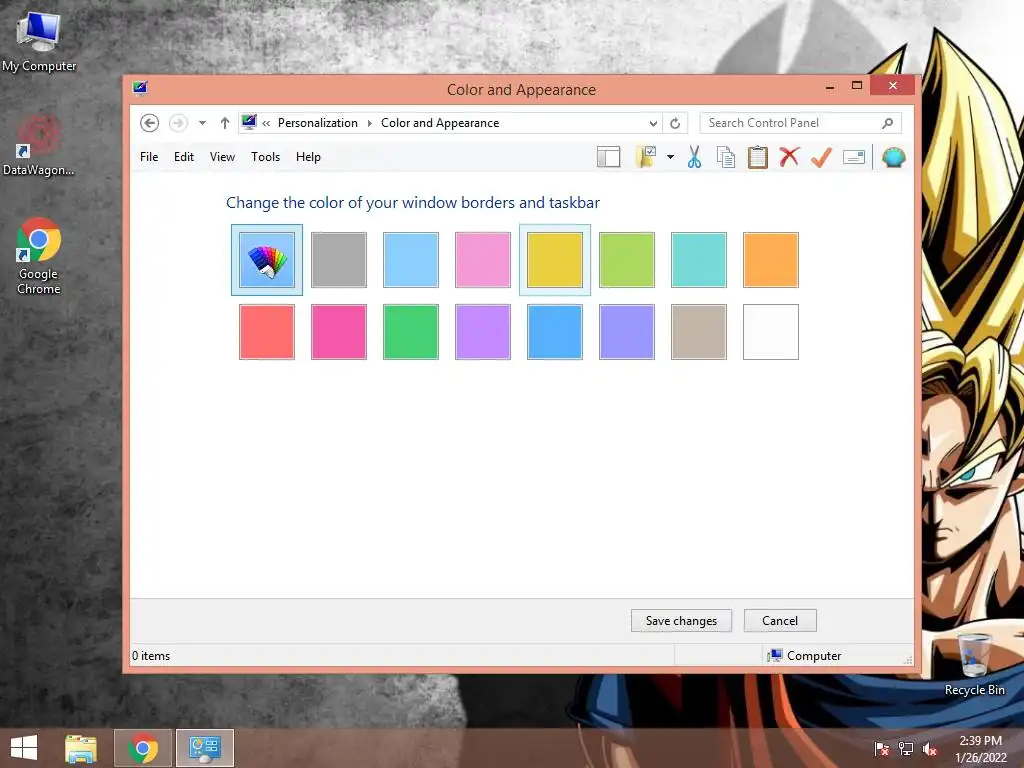Select the green color swatch
Image resolution: width=1024 pixels, height=768 pixels.
(x=411, y=332)
